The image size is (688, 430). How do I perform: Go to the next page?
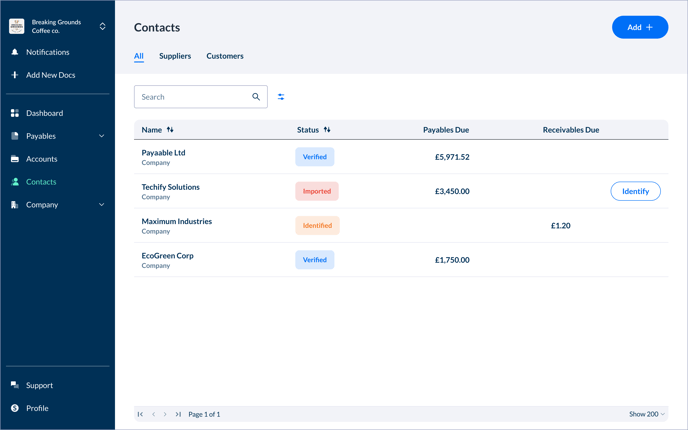[165, 414]
